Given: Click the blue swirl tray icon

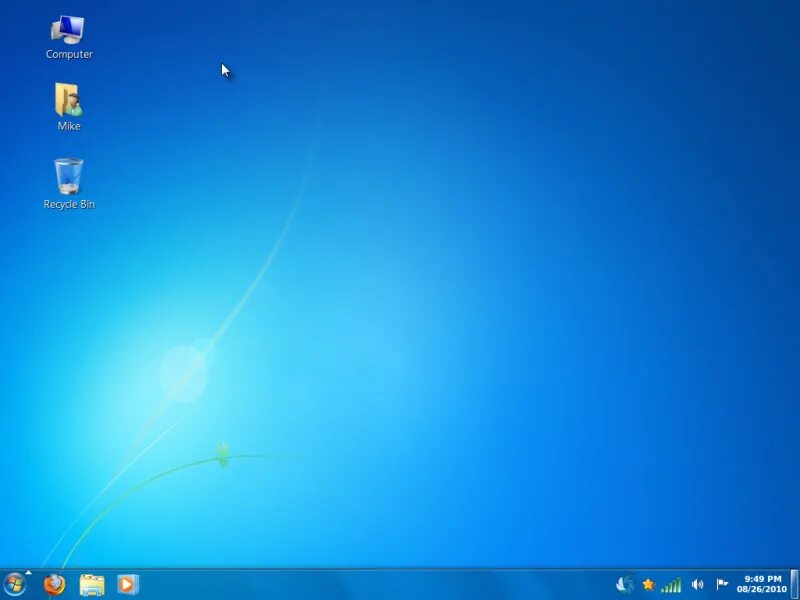Looking at the screenshot, I should [626, 584].
